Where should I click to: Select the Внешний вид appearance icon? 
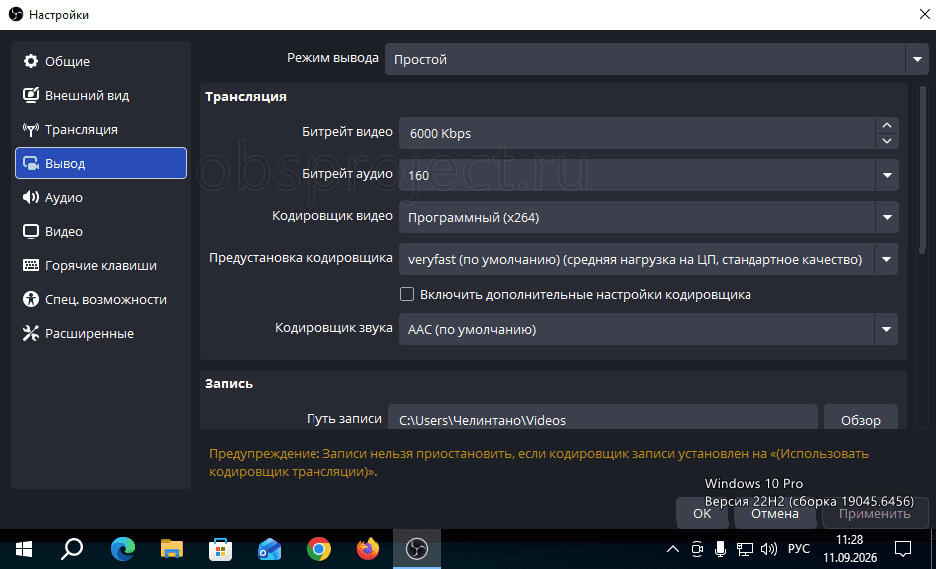30,95
